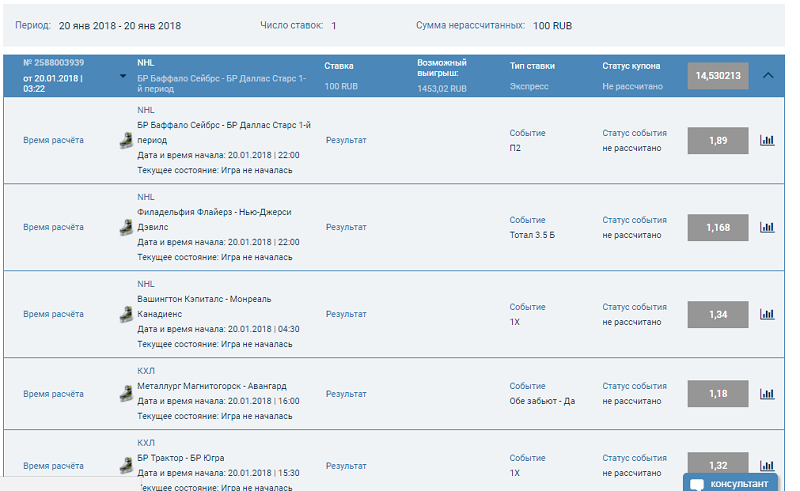This screenshot has height=491, width=800.
Task: Click Результат in the Washington Capitals row
Action: 346,314
